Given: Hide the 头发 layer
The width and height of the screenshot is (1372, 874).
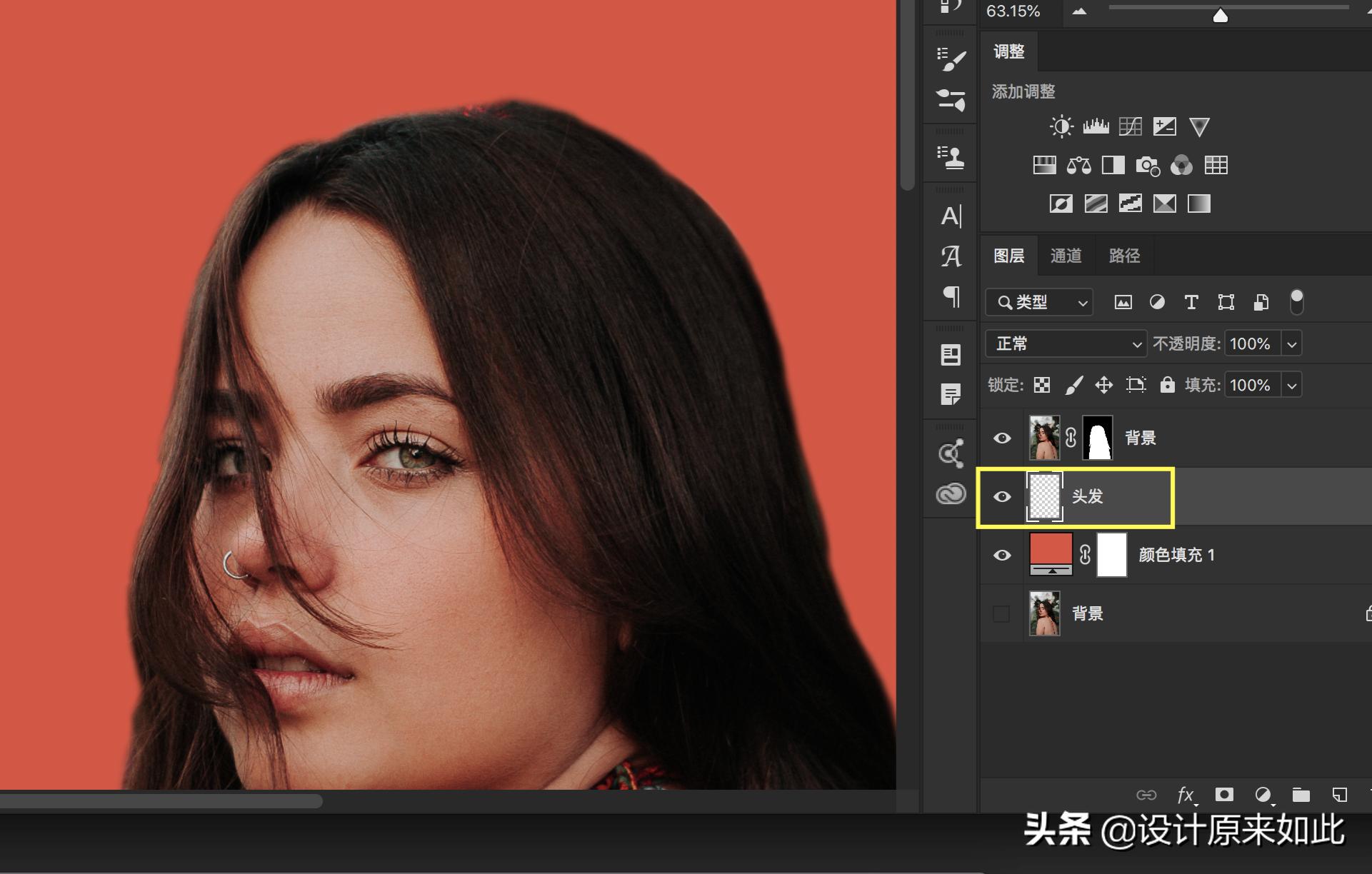Looking at the screenshot, I should [1002, 497].
